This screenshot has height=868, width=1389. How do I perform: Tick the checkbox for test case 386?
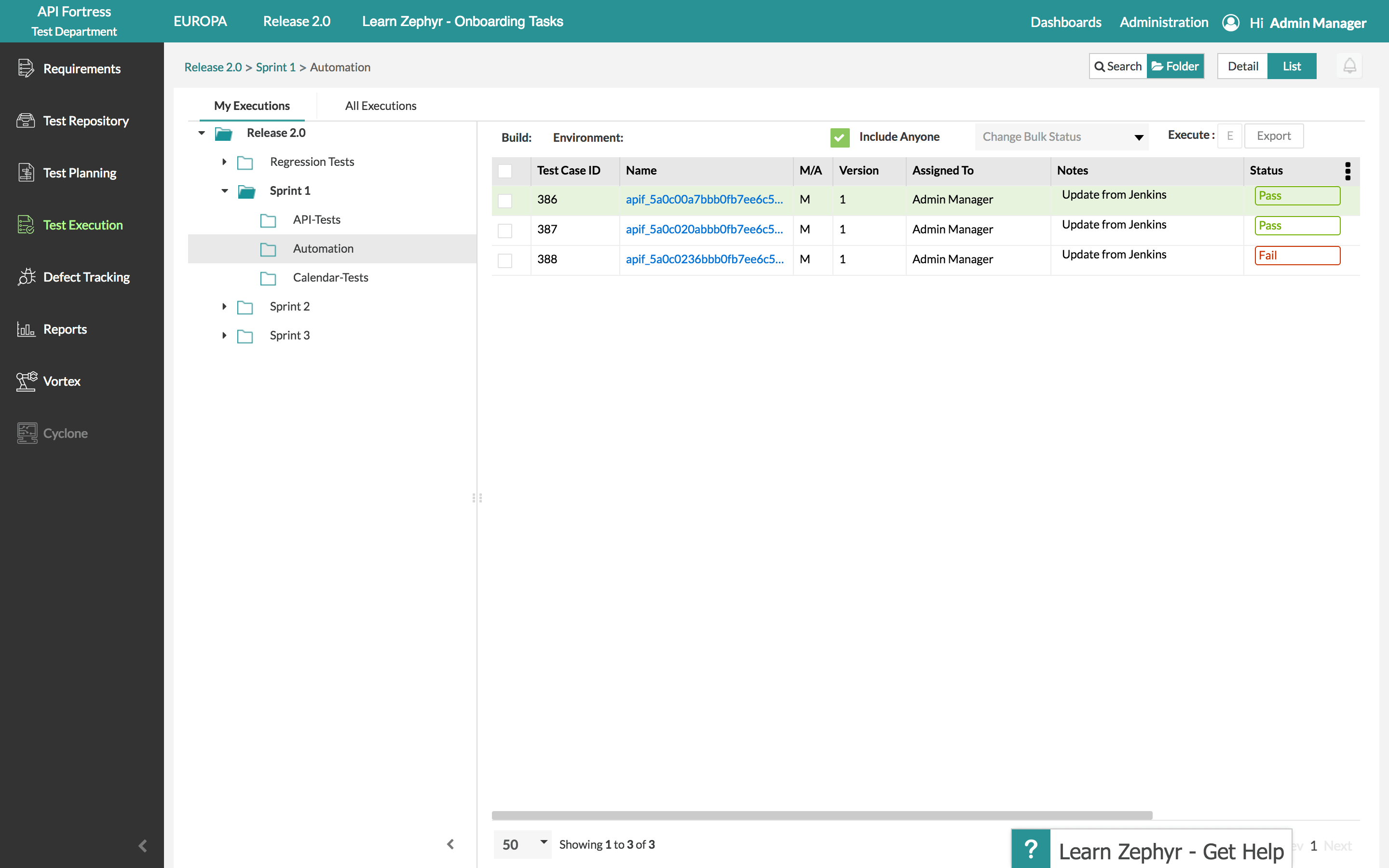pyautogui.click(x=504, y=200)
